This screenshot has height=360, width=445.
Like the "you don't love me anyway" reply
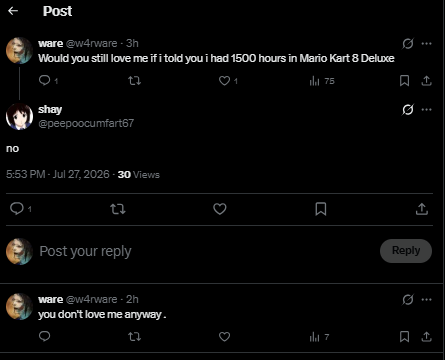click(x=224, y=337)
